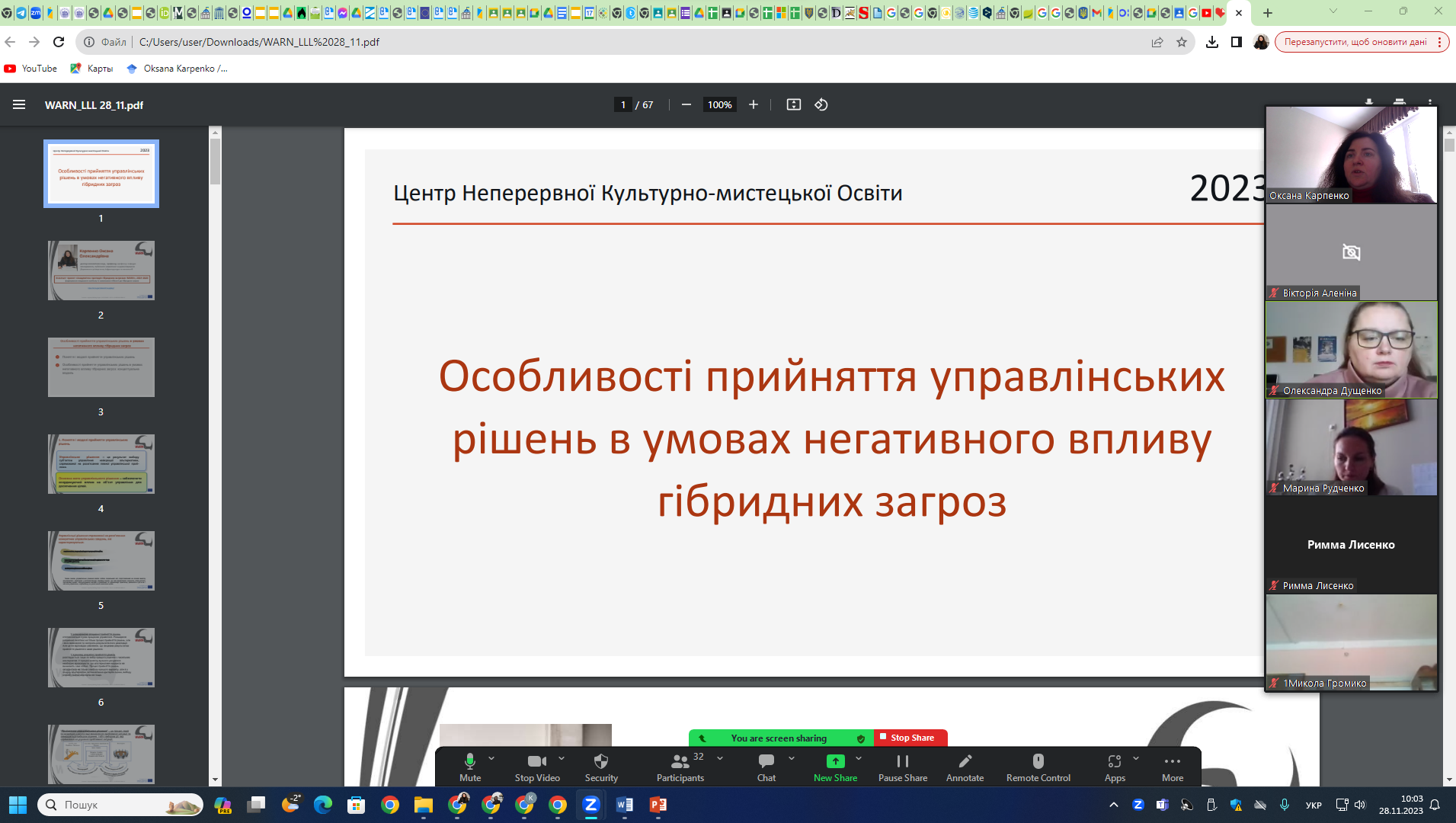1456x823 pixels.
Task: Click the PDF document vertical scrollbar handle
Action: point(1449,145)
